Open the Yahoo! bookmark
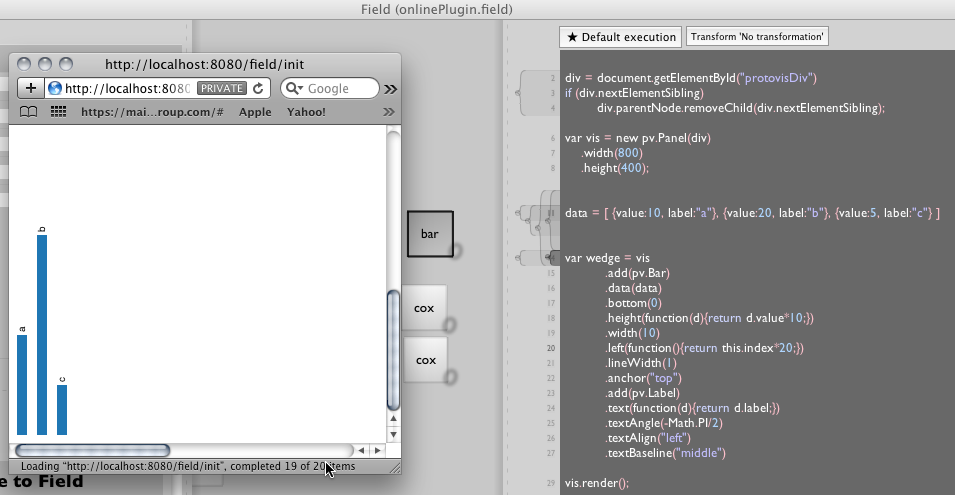 coord(306,112)
